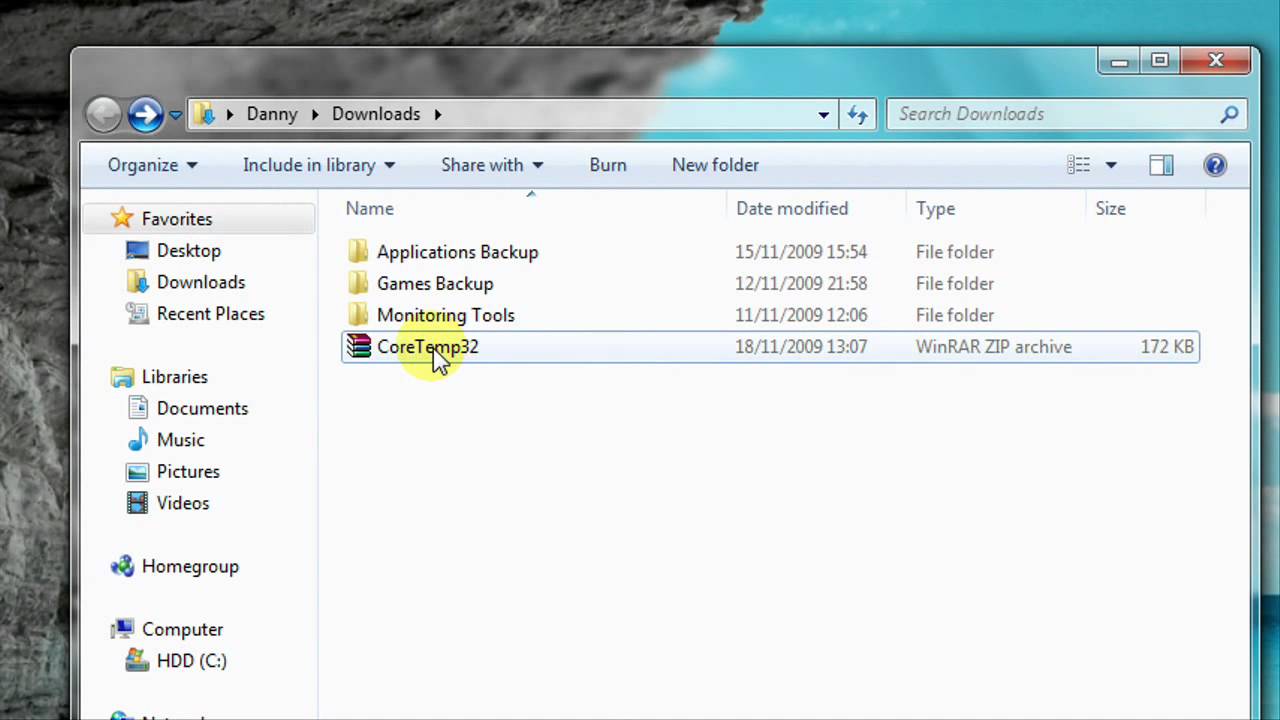Screen dimensions: 1280x720
Task: Sort by Size column header
Action: click(1110, 208)
